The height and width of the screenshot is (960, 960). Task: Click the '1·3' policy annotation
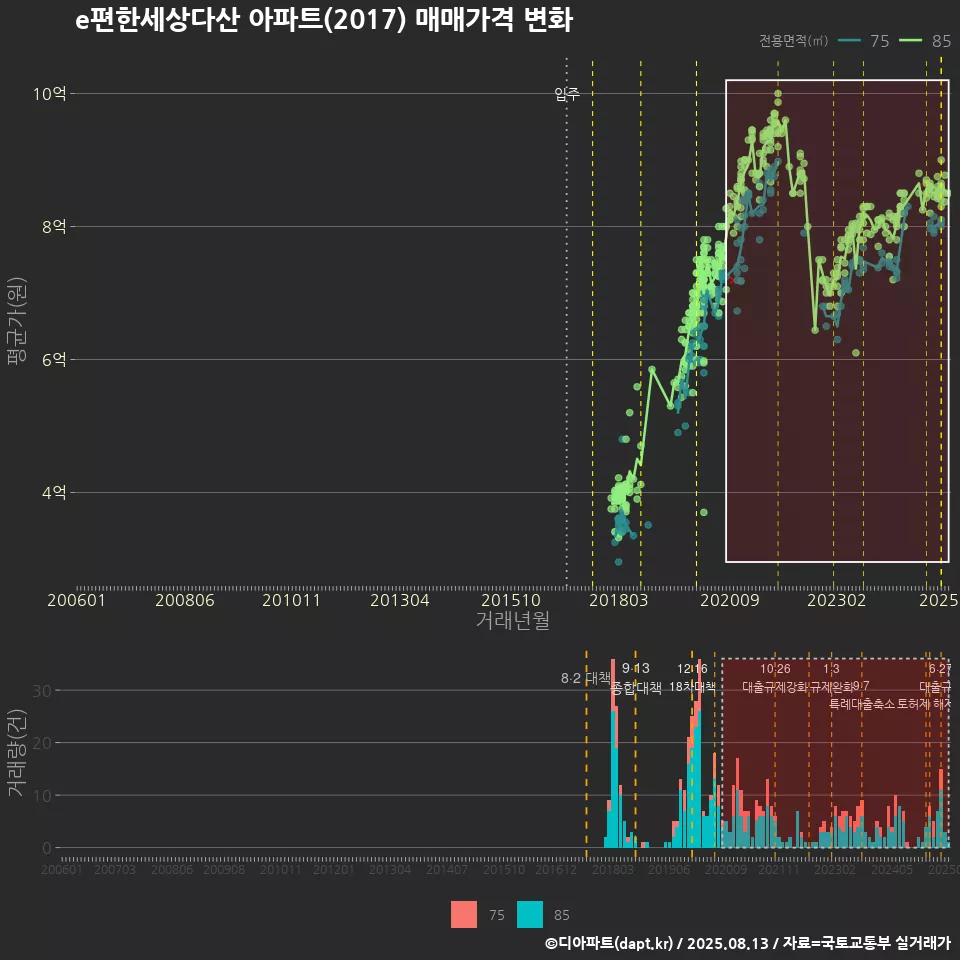(831, 669)
